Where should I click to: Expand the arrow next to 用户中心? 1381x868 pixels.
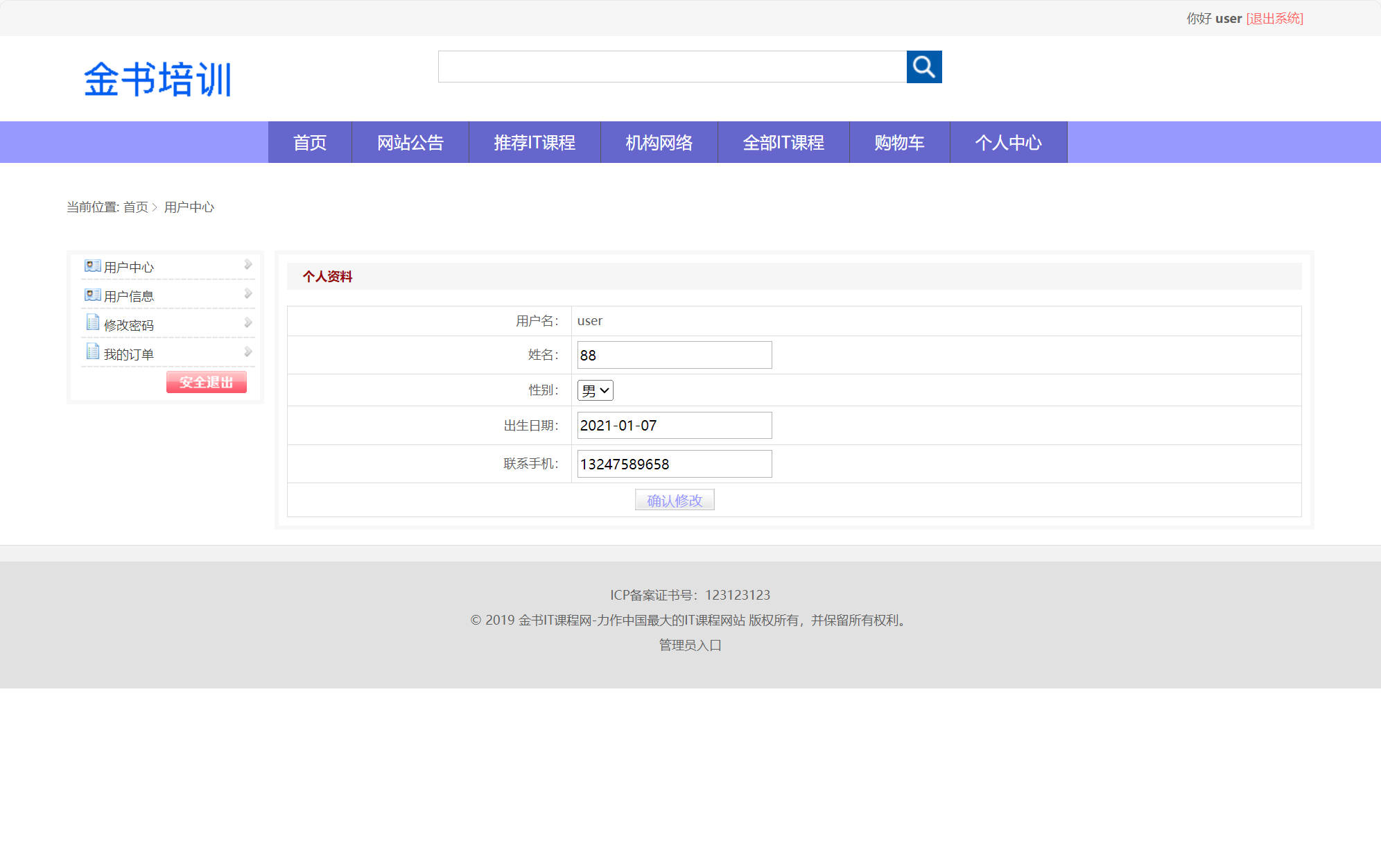[x=247, y=263]
